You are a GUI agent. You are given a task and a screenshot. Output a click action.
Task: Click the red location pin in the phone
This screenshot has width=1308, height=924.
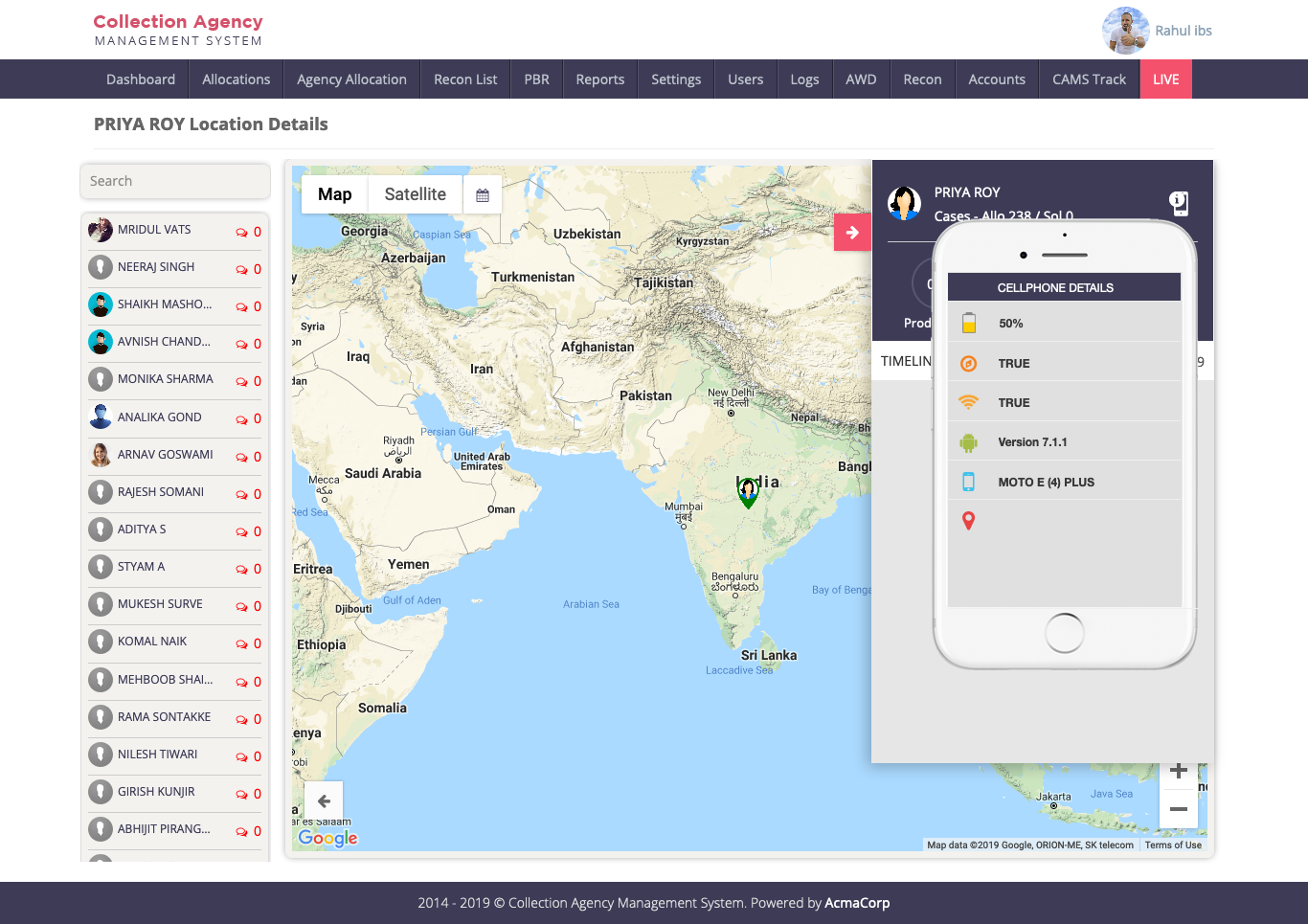tap(968, 521)
